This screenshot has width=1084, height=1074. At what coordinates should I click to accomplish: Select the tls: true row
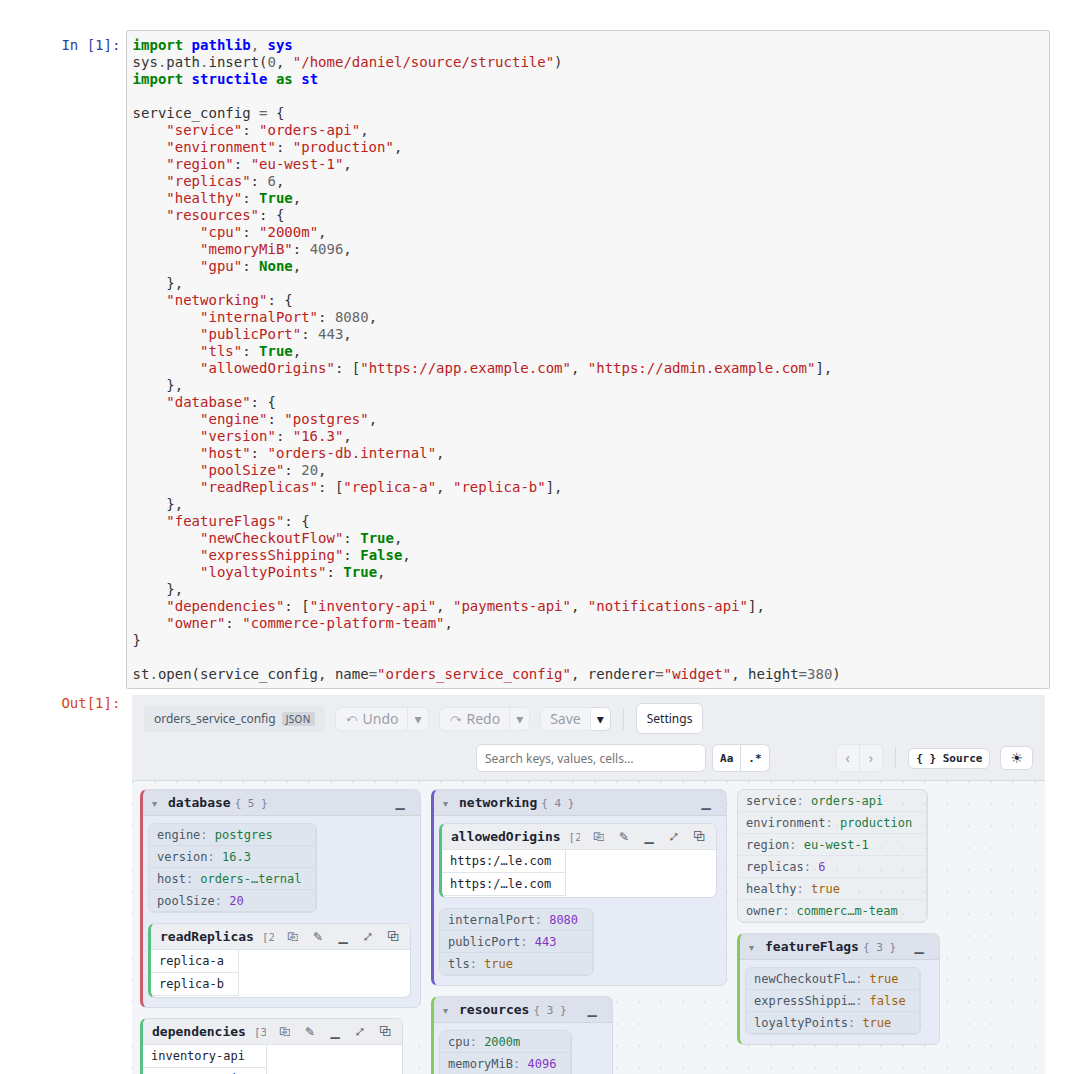click(x=516, y=964)
